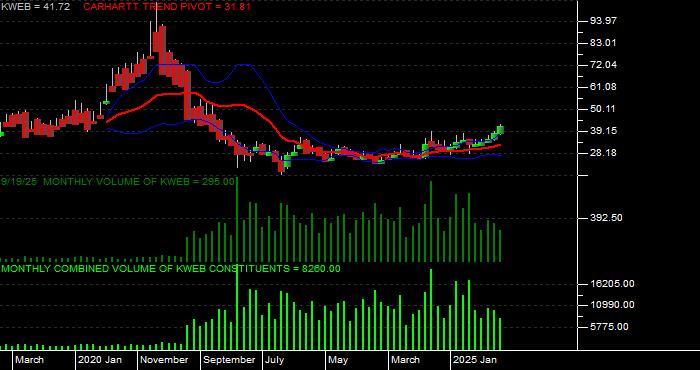Select the 28.18 price axis value
700x370 pixels.
coord(602,153)
